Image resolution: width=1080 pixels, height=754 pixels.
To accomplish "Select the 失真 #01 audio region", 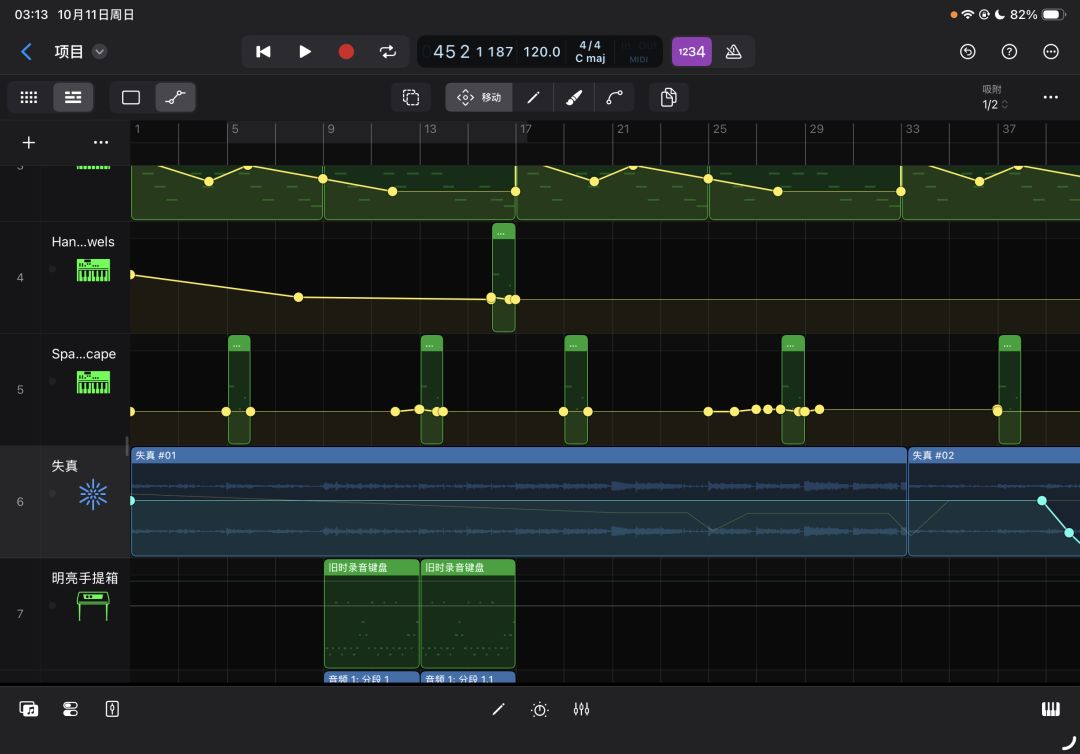I will click(519, 501).
